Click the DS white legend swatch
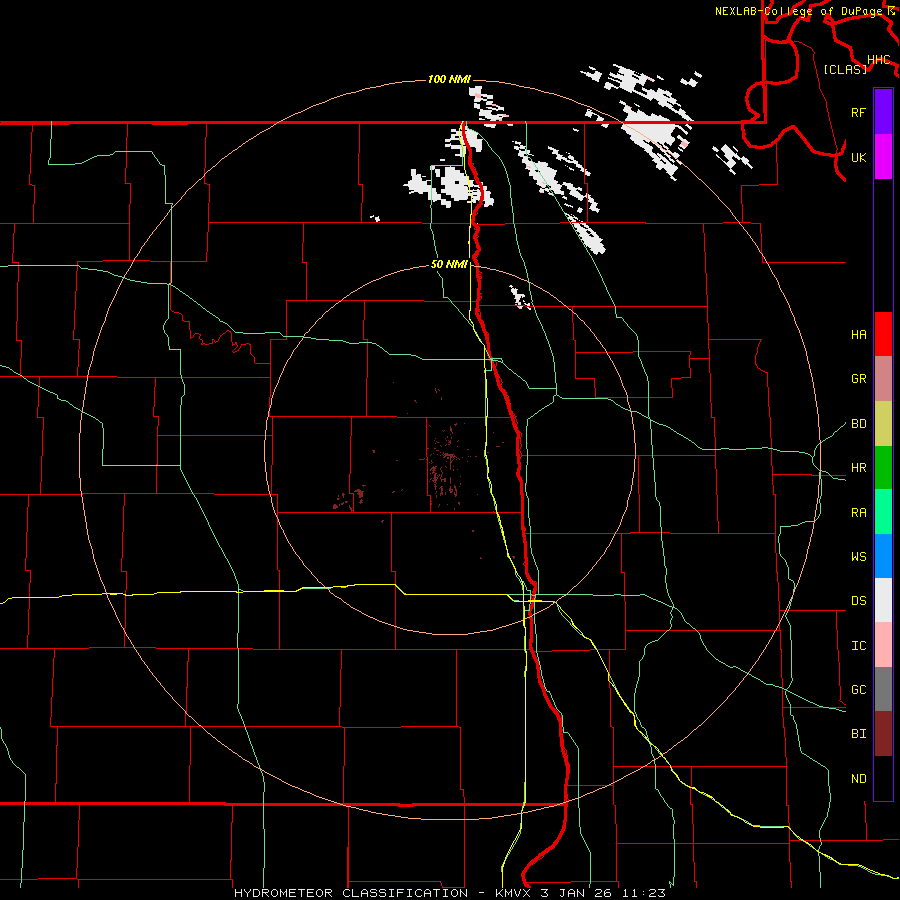 click(883, 600)
